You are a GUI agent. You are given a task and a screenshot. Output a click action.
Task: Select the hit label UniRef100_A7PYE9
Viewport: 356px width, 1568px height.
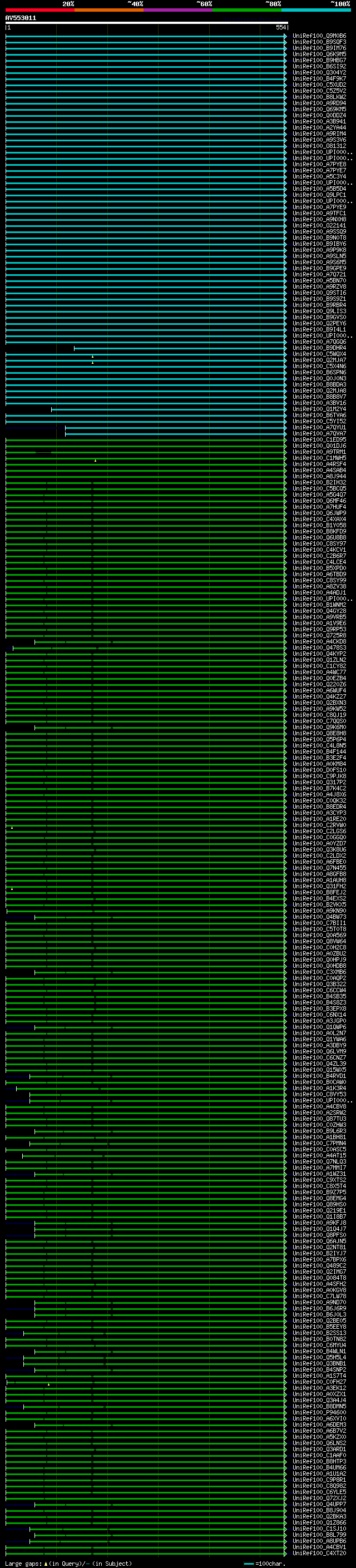coord(319,207)
